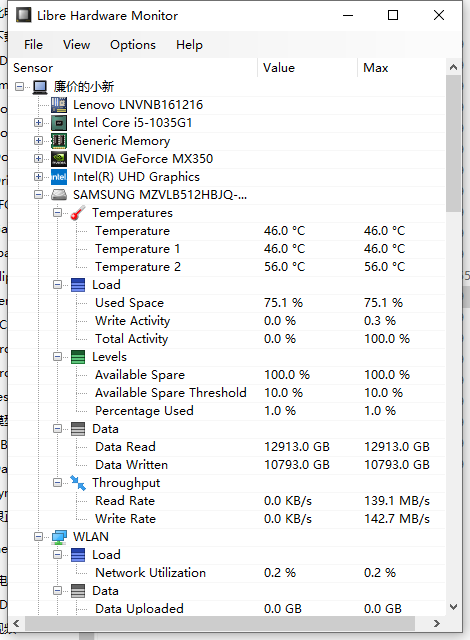470x640 pixels.
Task: Click the motherboard icon for Lenovo LNVNB161216
Action: [59, 105]
